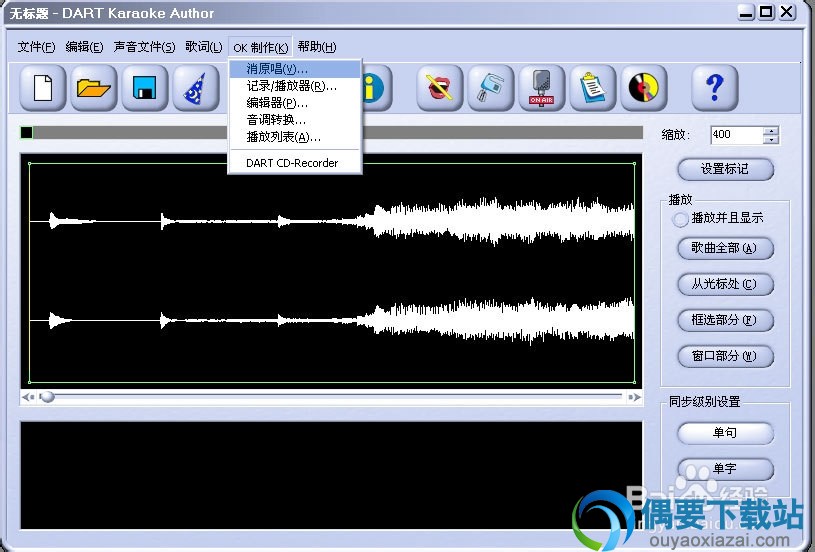Screen dimensions: 815x552
Task: Open the mixer tool icon
Action: tap(491, 88)
